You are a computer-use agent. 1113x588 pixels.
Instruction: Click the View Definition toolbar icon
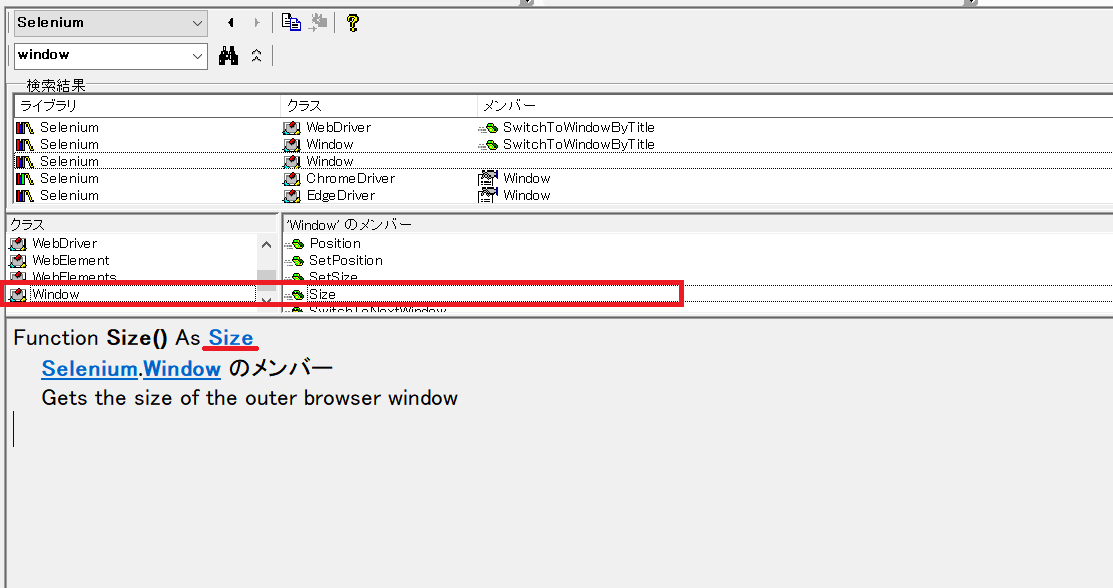click(319, 22)
